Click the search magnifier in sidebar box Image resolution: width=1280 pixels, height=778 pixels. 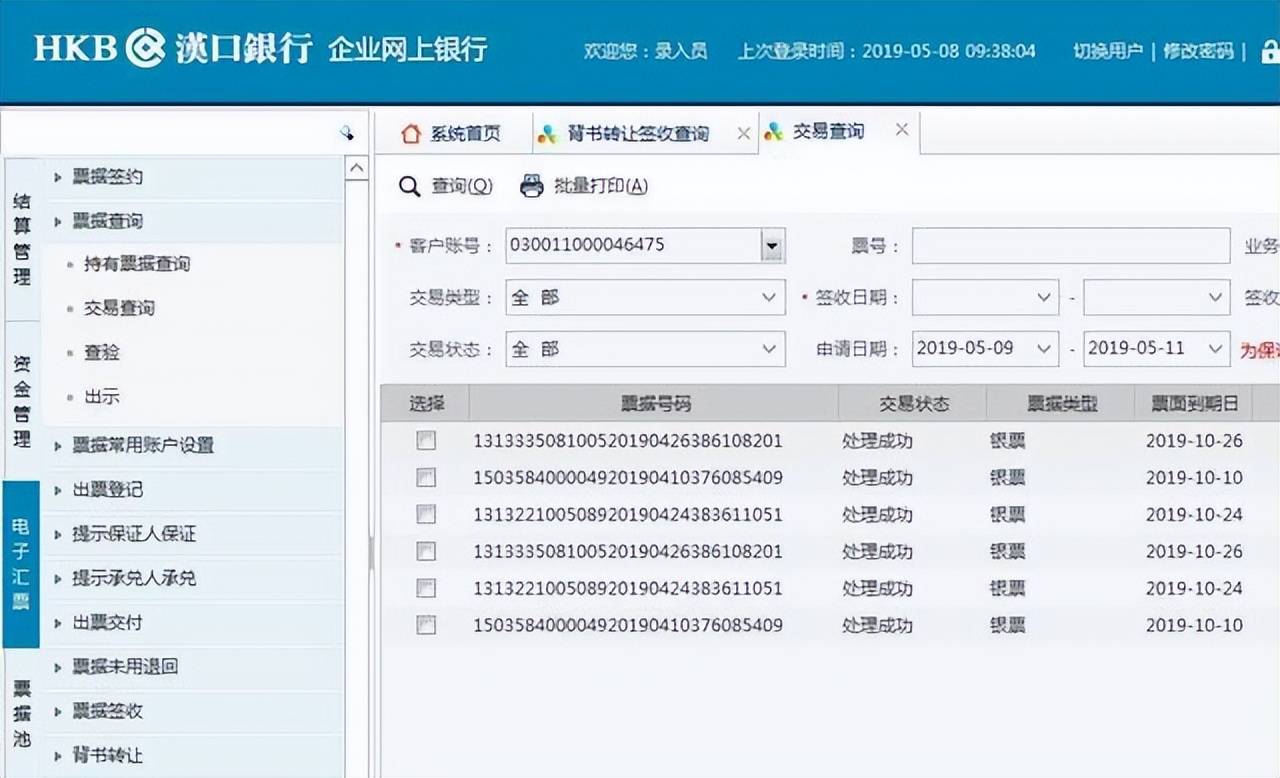[x=347, y=132]
